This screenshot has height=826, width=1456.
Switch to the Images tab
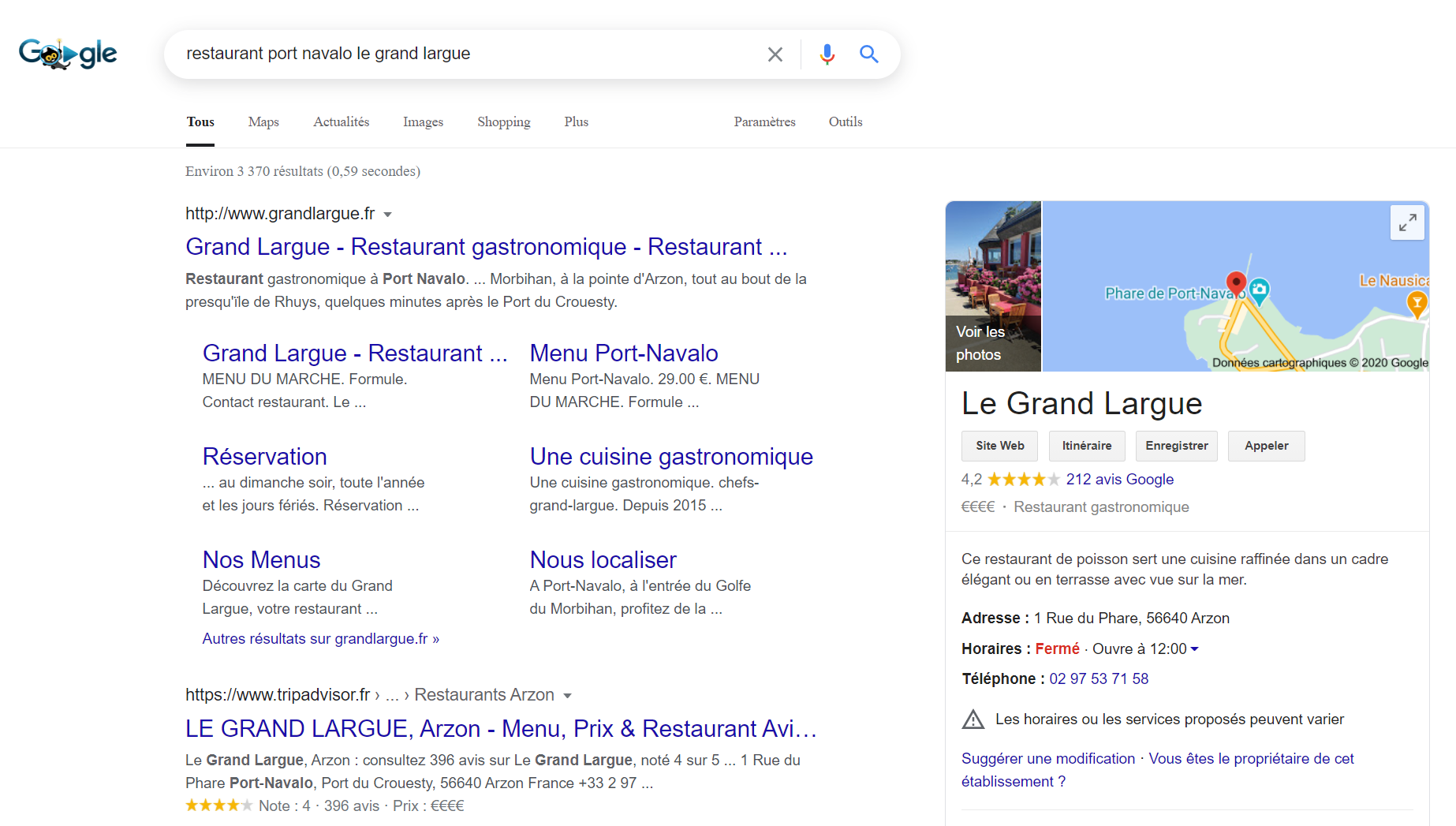pyautogui.click(x=423, y=121)
